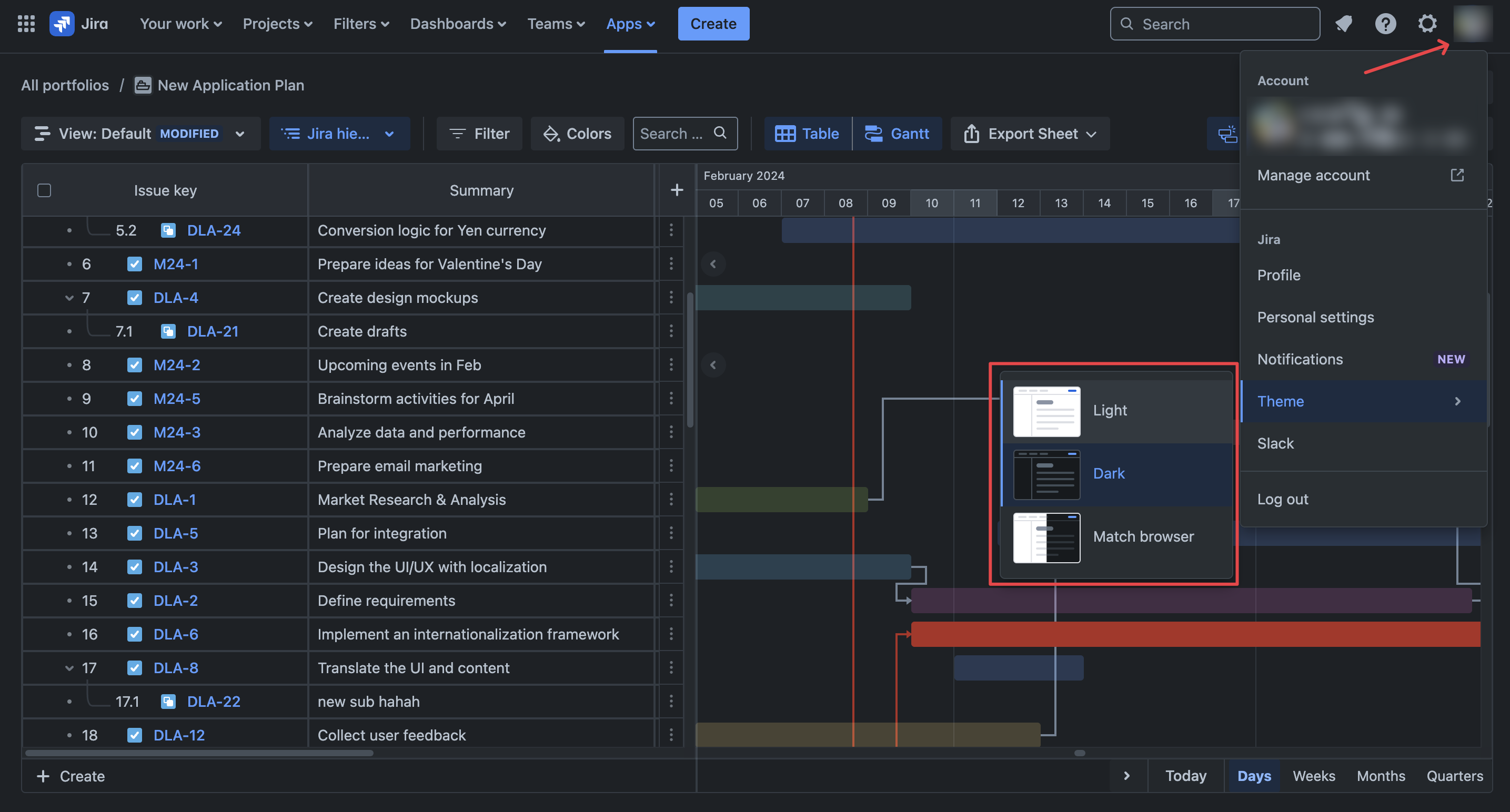The height and width of the screenshot is (812, 1510).
Task: Click the magnifier icon in sheet search
Action: click(x=720, y=133)
